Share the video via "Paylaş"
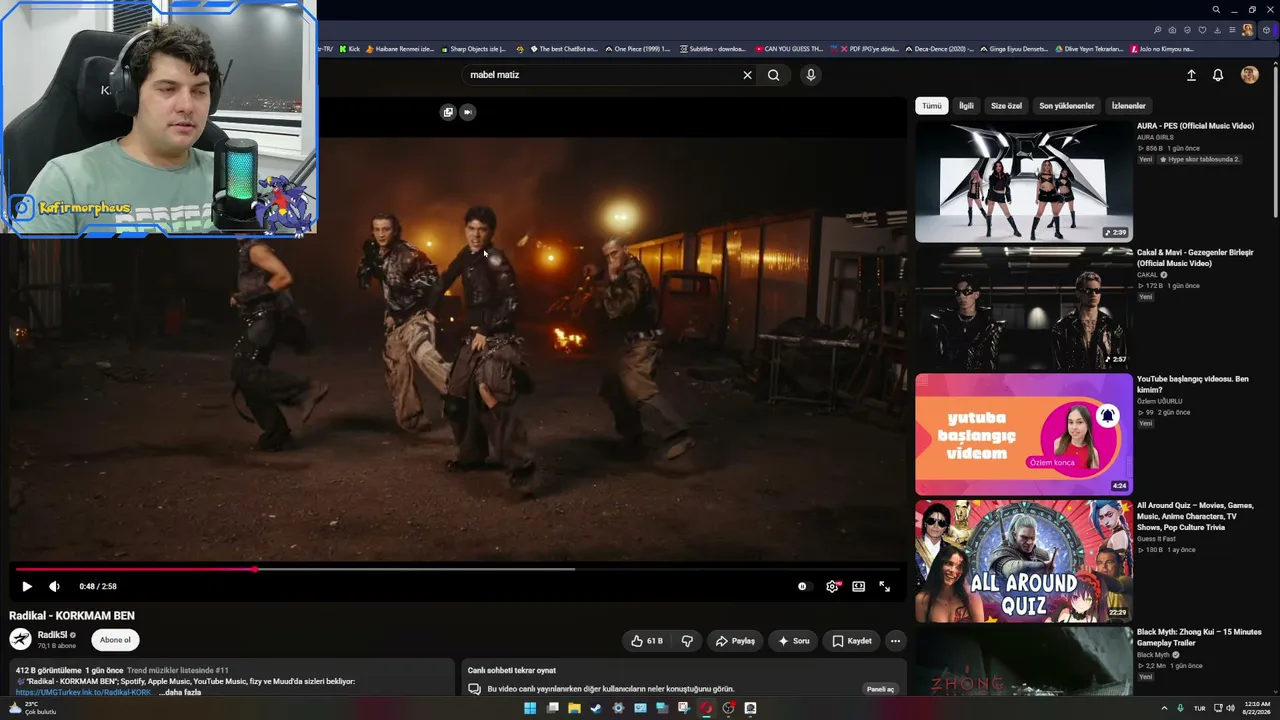This screenshot has height=720, width=1280. point(735,641)
